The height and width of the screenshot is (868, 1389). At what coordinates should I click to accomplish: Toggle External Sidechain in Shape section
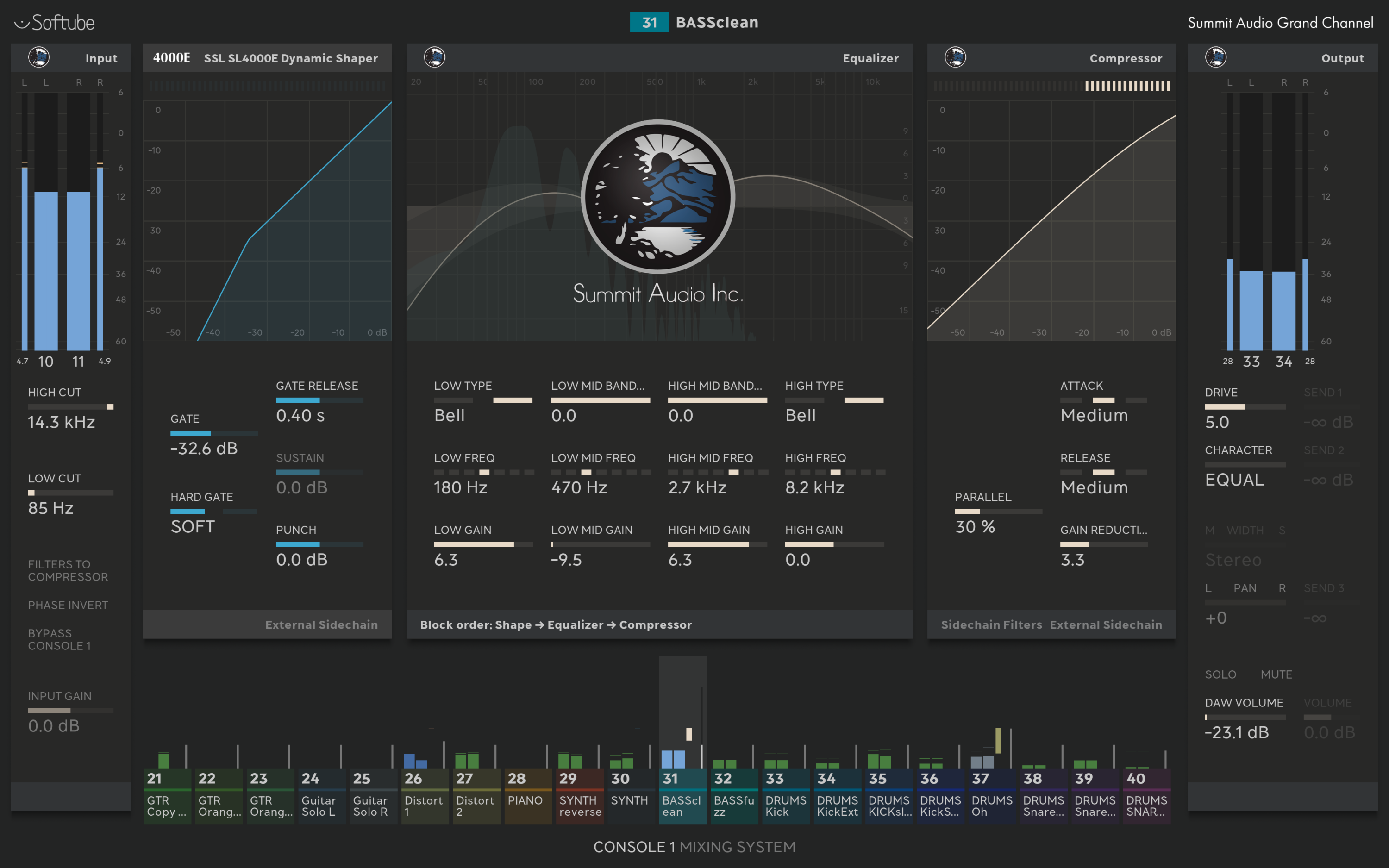pos(321,624)
